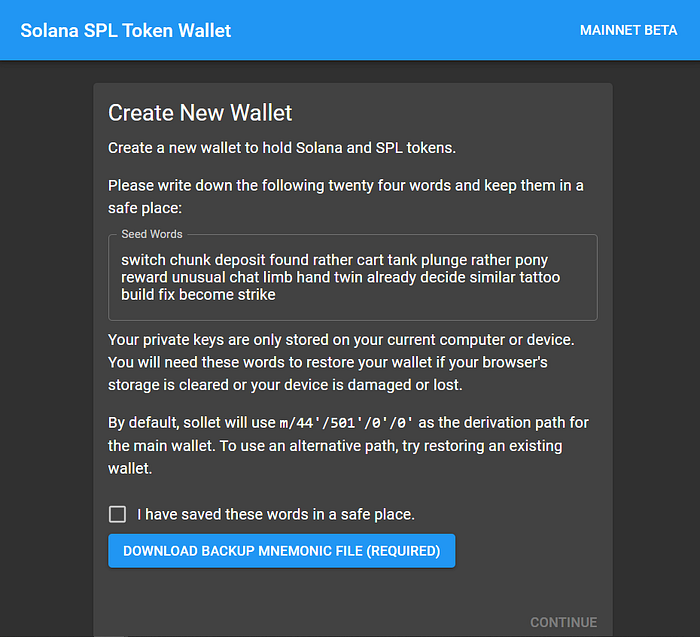Click the 'Please write down the following' paragraph

pos(346,196)
